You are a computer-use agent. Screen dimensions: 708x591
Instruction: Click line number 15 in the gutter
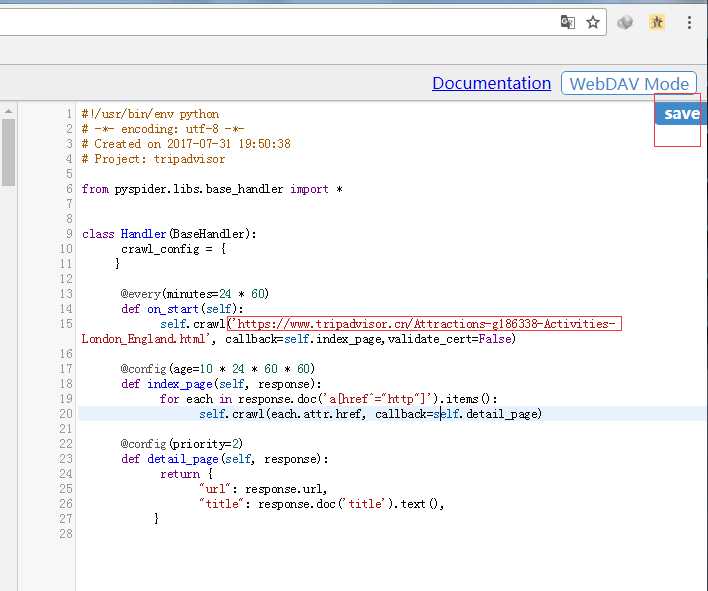coord(65,324)
